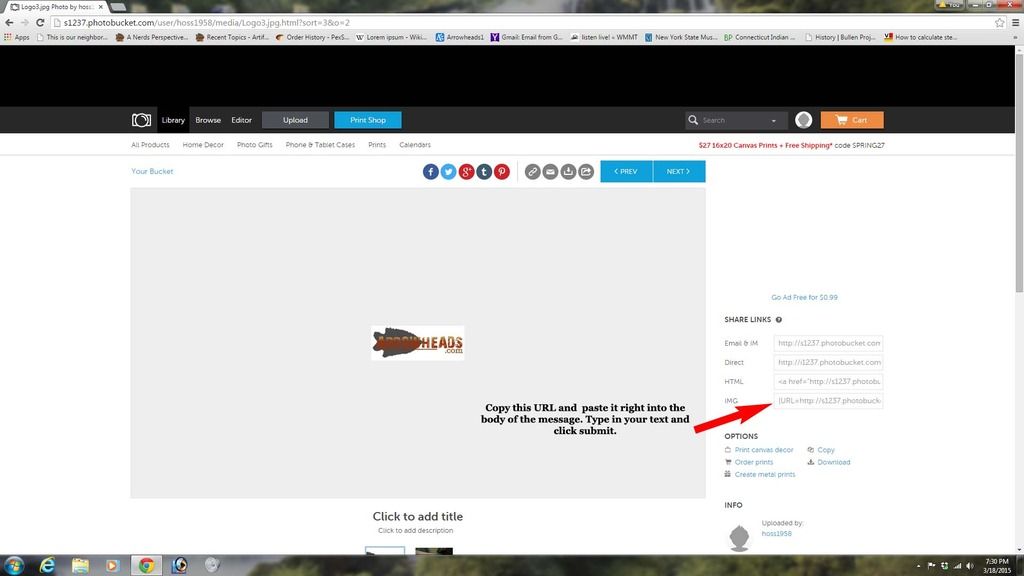
Task: Click the Chrome icon on the taskbar
Action: pyautogui.click(x=146, y=566)
